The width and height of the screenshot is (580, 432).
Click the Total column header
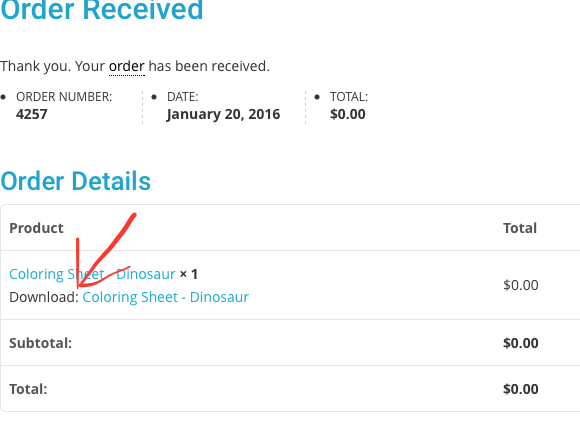[x=520, y=228]
